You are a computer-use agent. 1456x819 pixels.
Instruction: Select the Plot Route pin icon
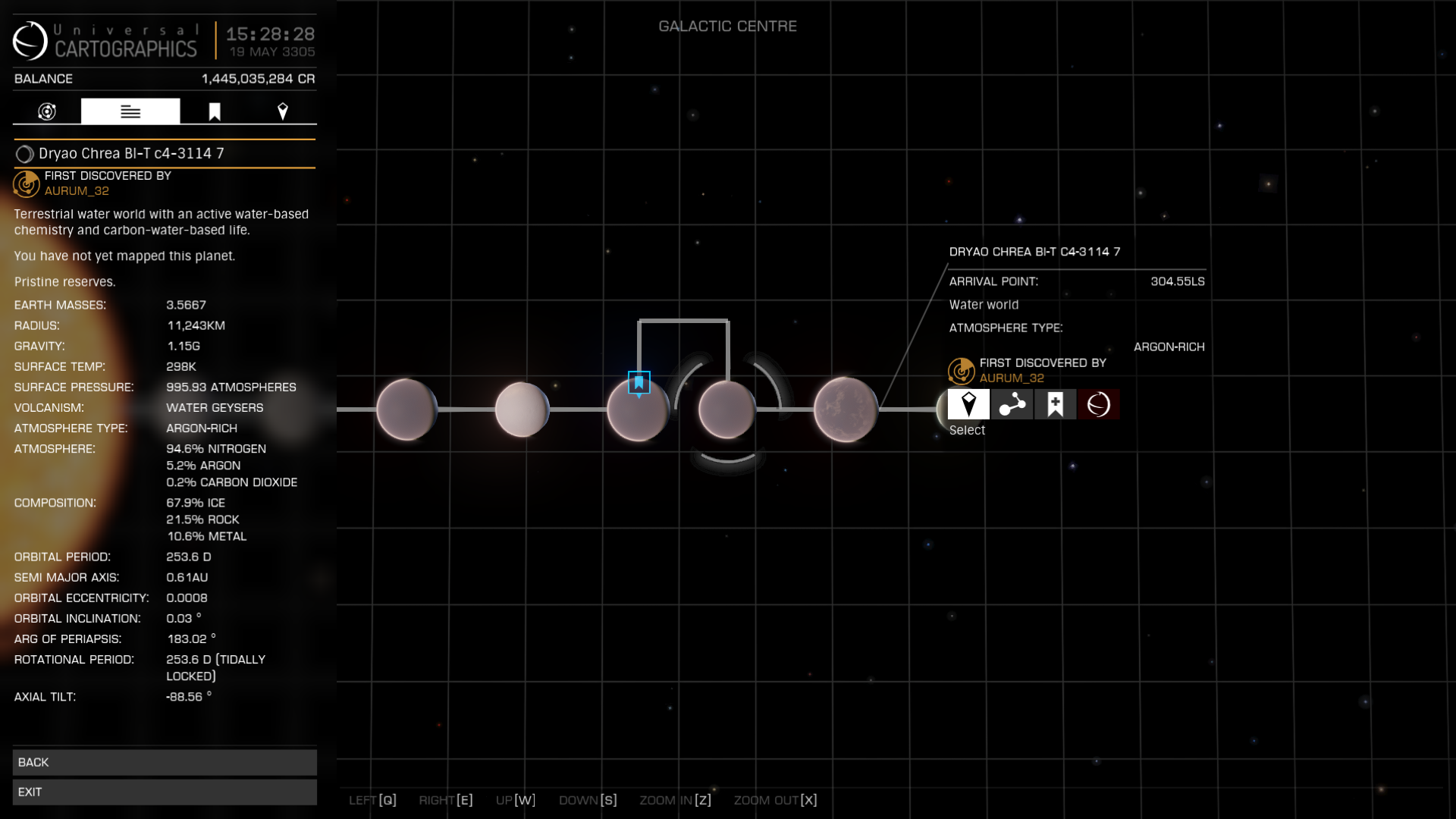pos(968,404)
